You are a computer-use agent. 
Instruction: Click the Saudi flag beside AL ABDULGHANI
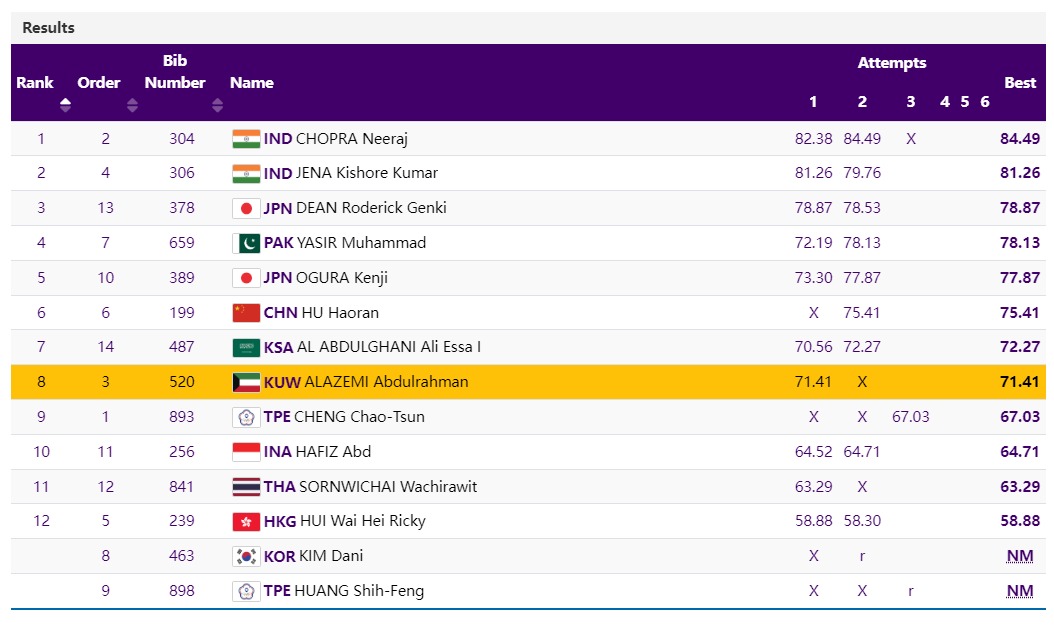coord(246,347)
